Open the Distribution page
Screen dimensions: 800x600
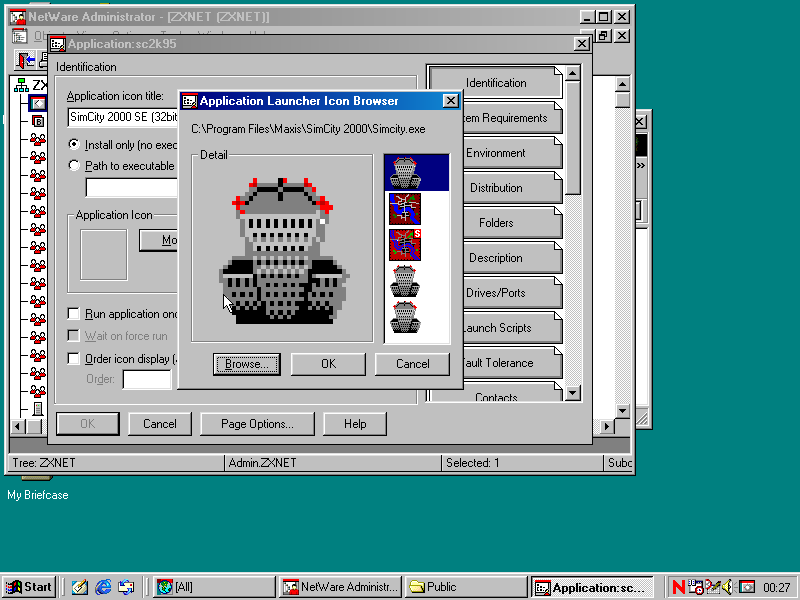(512, 188)
